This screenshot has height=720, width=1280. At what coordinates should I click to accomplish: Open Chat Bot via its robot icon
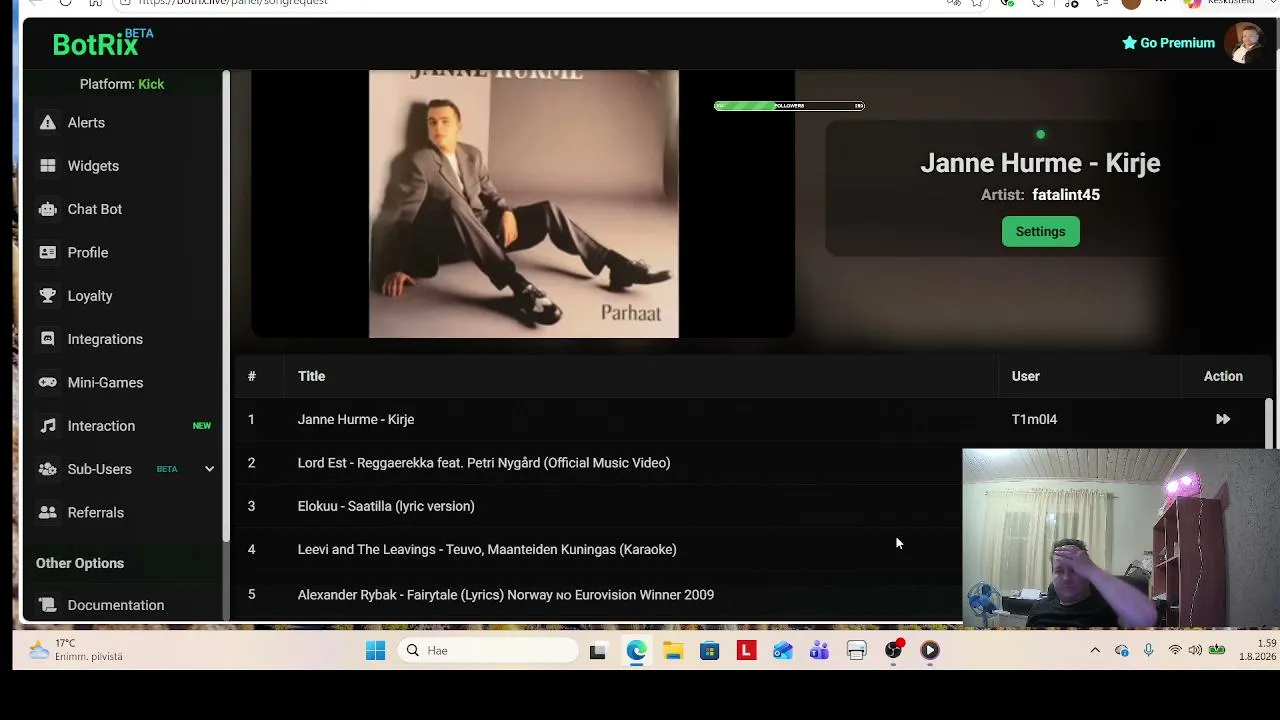(47, 209)
